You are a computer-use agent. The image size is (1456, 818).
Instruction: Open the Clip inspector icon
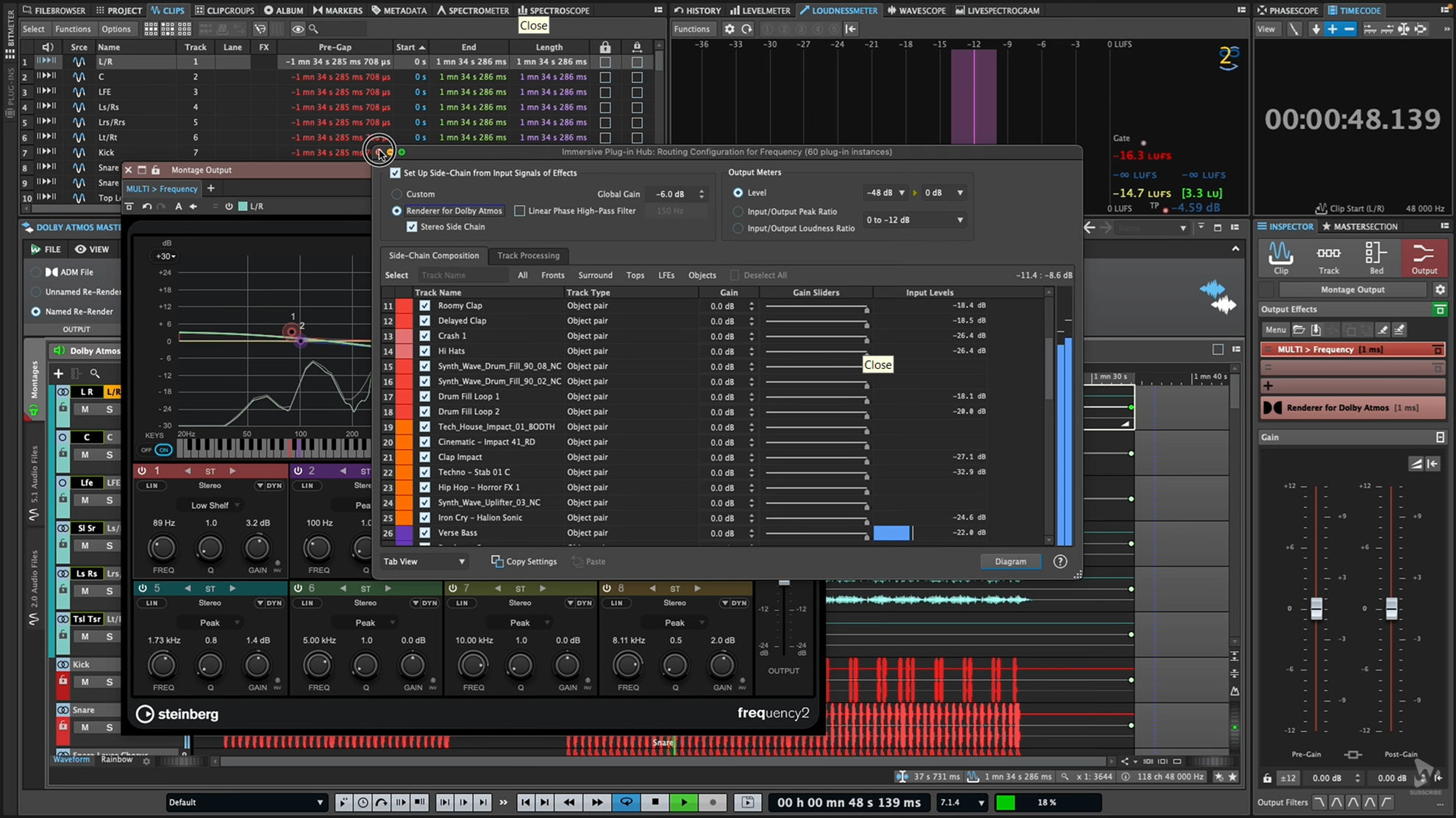1281,258
